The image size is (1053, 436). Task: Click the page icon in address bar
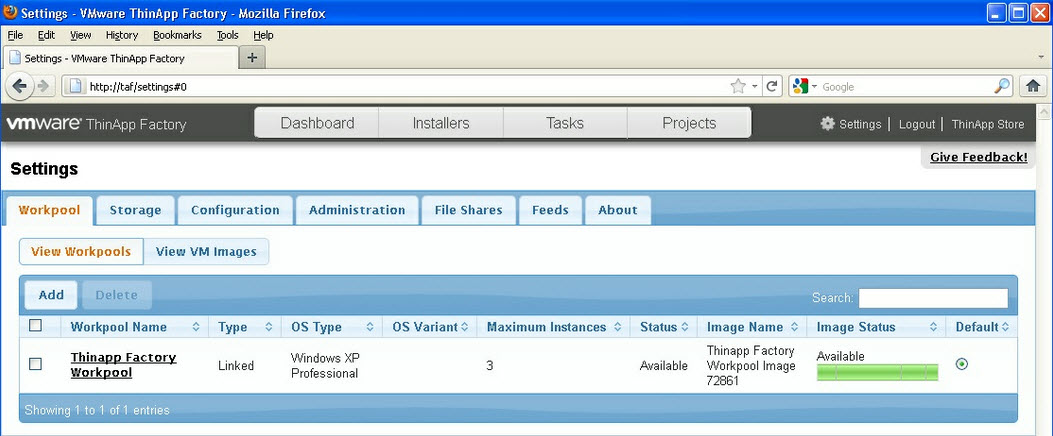point(77,86)
